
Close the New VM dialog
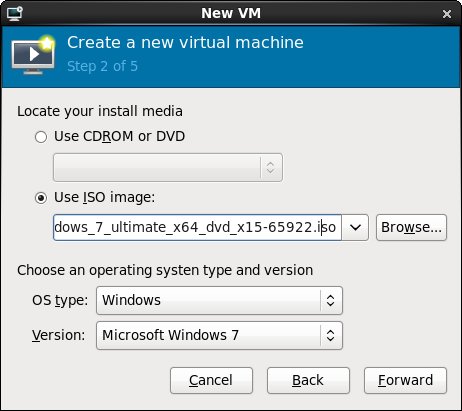pyautogui.click(x=447, y=14)
